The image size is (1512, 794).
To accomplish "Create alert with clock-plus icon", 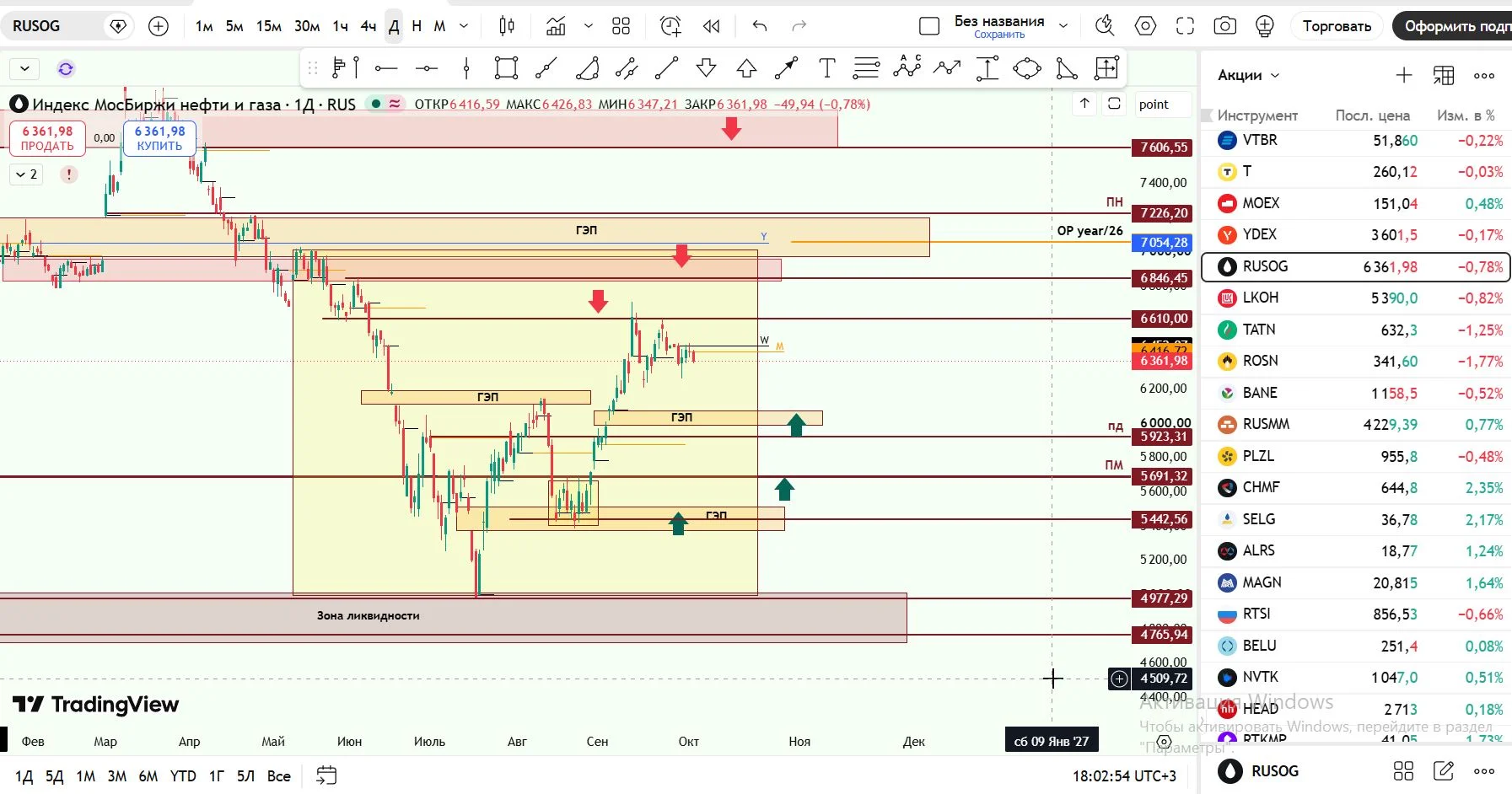I will pos(670,26).
